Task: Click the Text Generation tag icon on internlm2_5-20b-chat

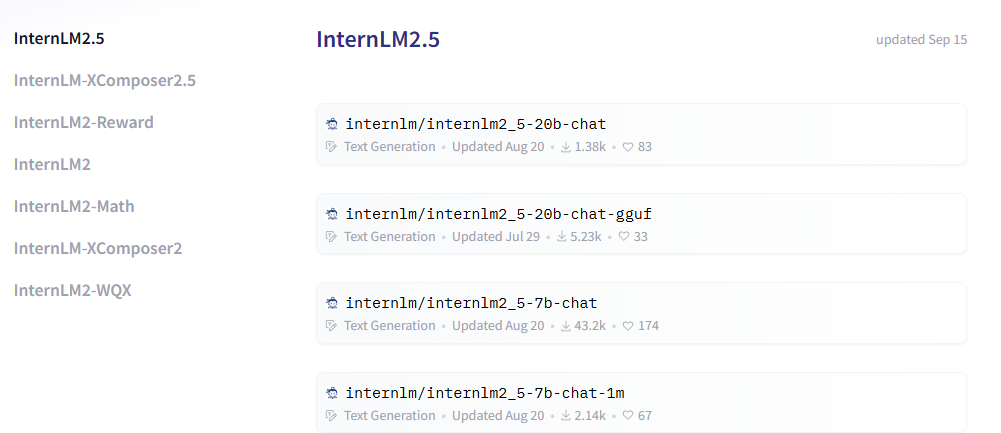Action: click(332, 147)
